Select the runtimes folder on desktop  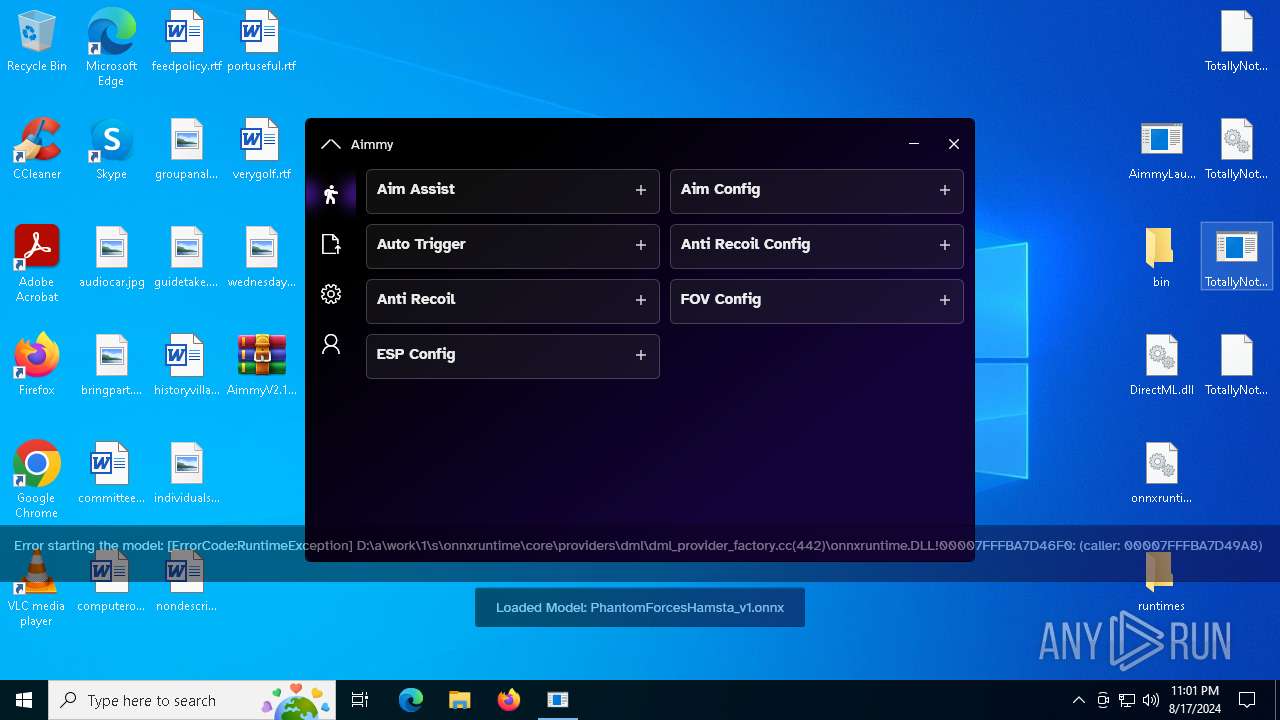click(1161, 582)
